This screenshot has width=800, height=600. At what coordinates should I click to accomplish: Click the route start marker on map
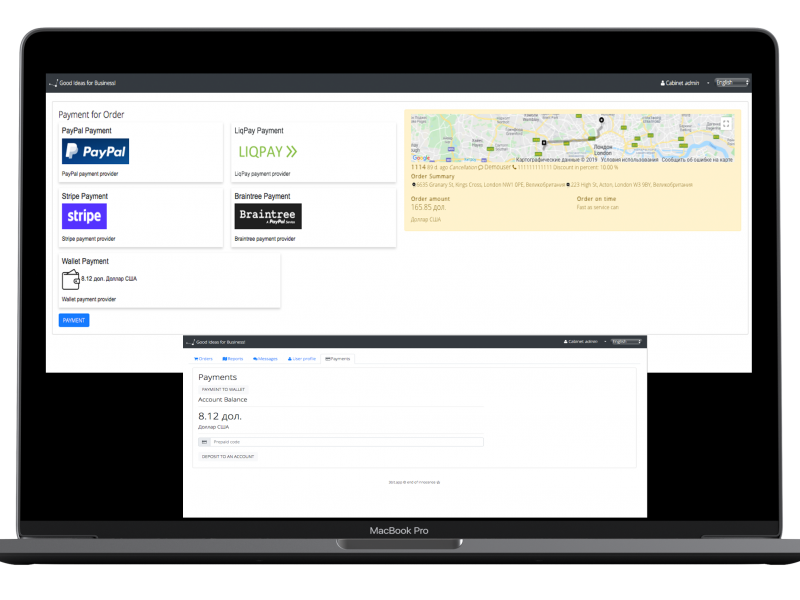pos(602,120)
